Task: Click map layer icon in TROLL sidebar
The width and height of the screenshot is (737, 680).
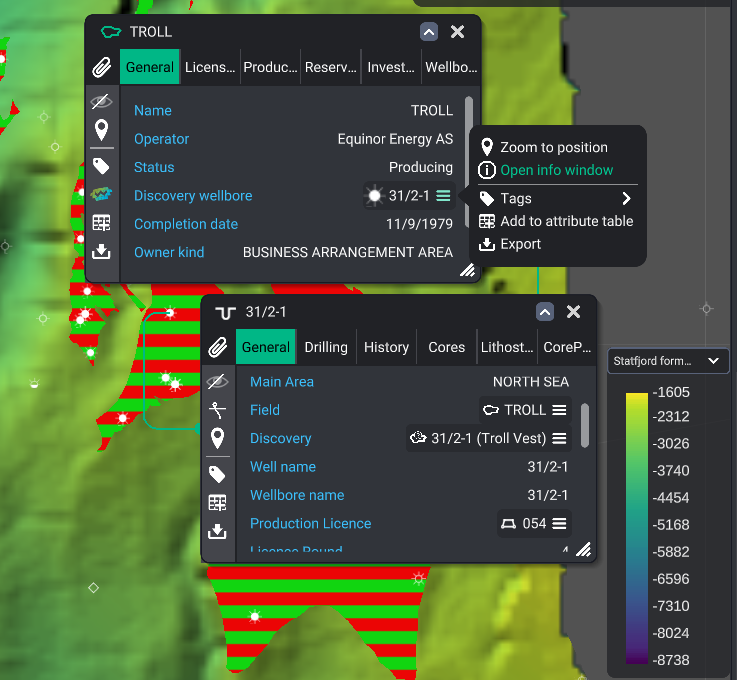Action: [x=101, y=194]
